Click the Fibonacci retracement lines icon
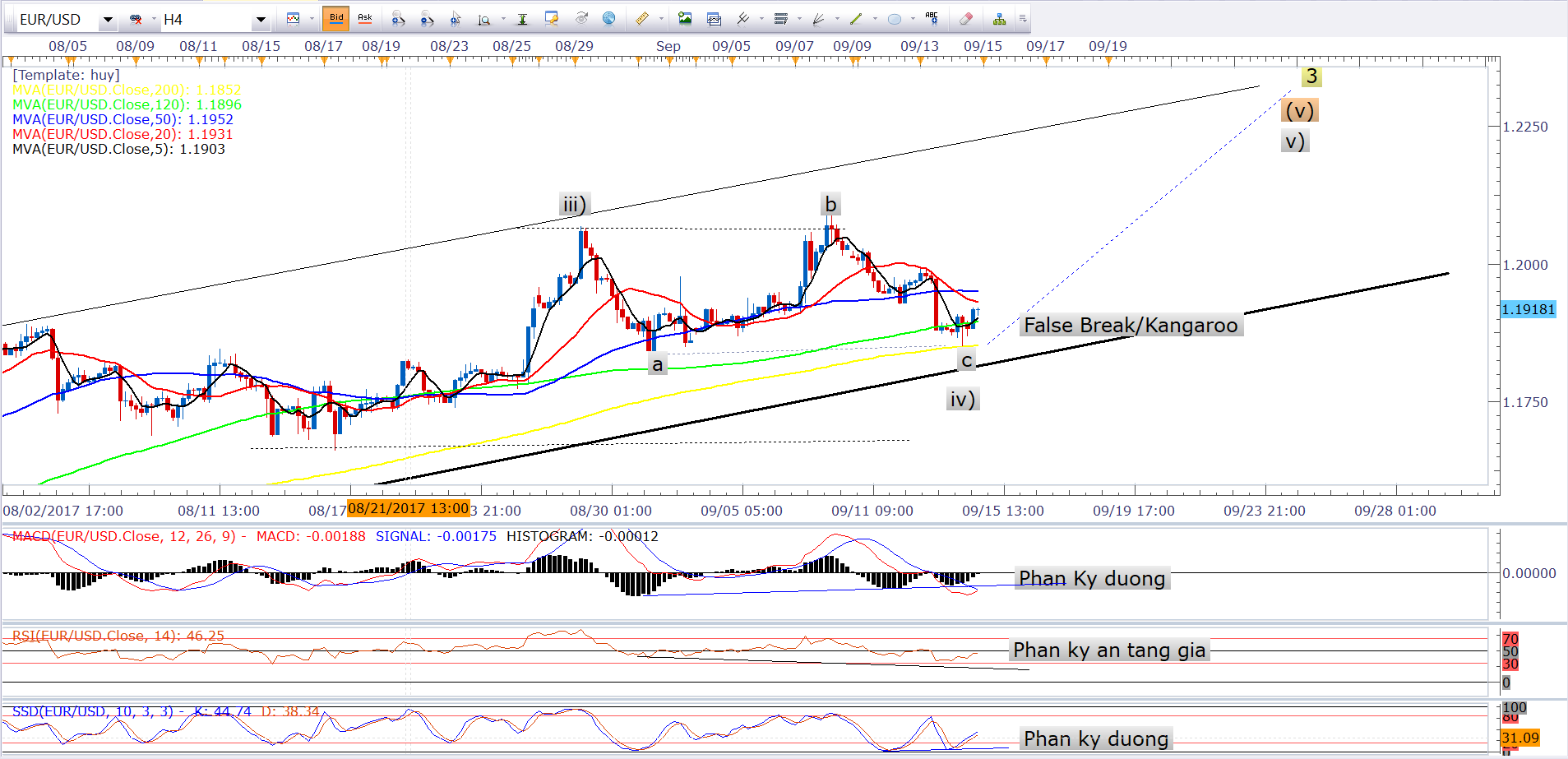 pos(780,19)
